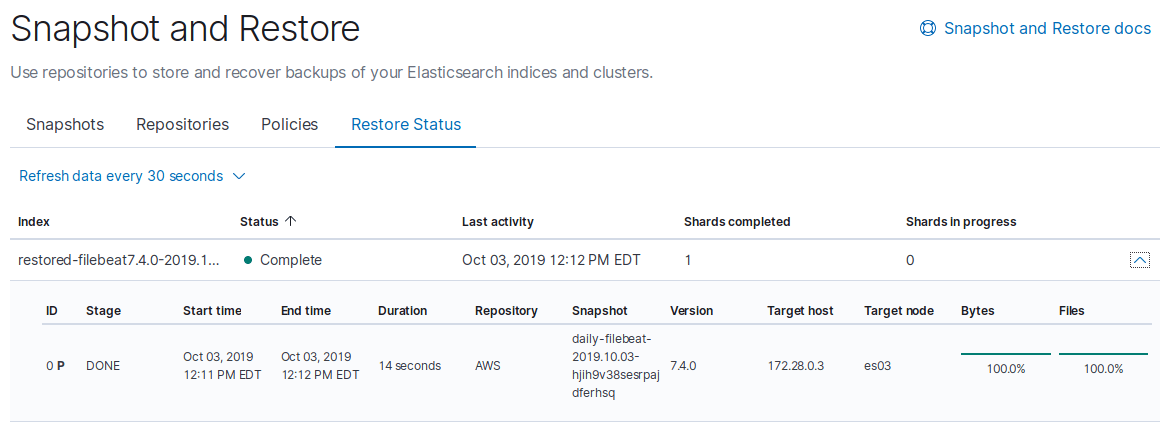The width and height of the screenshot is (1172, 438).
Task: Switch to the Snapshots tab
Action: (x=65, y=124)
